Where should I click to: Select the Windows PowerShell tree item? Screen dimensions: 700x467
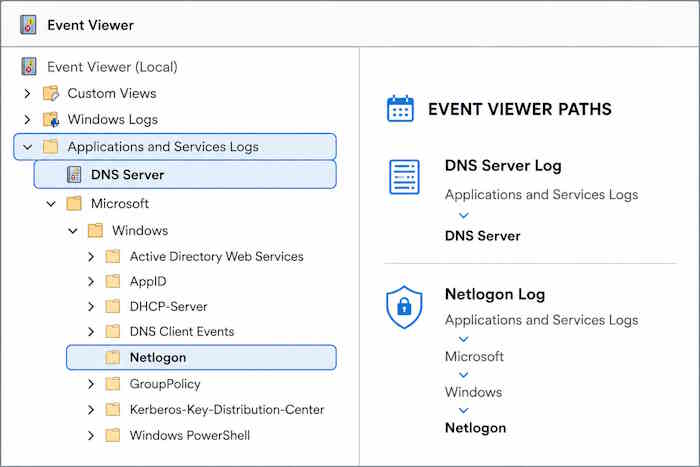(x=190, y=435)
